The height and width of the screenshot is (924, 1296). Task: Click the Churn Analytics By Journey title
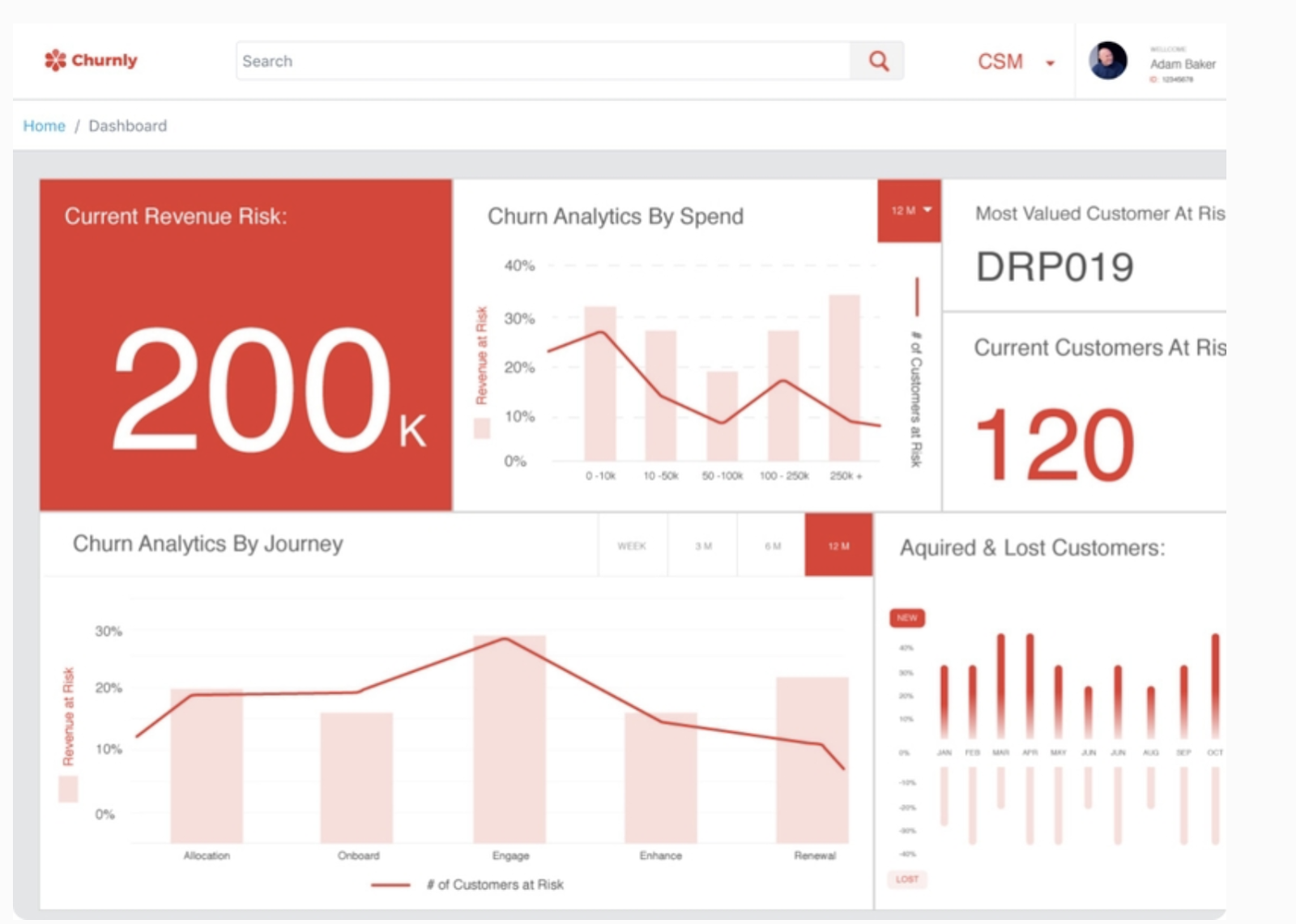point(208,543)
